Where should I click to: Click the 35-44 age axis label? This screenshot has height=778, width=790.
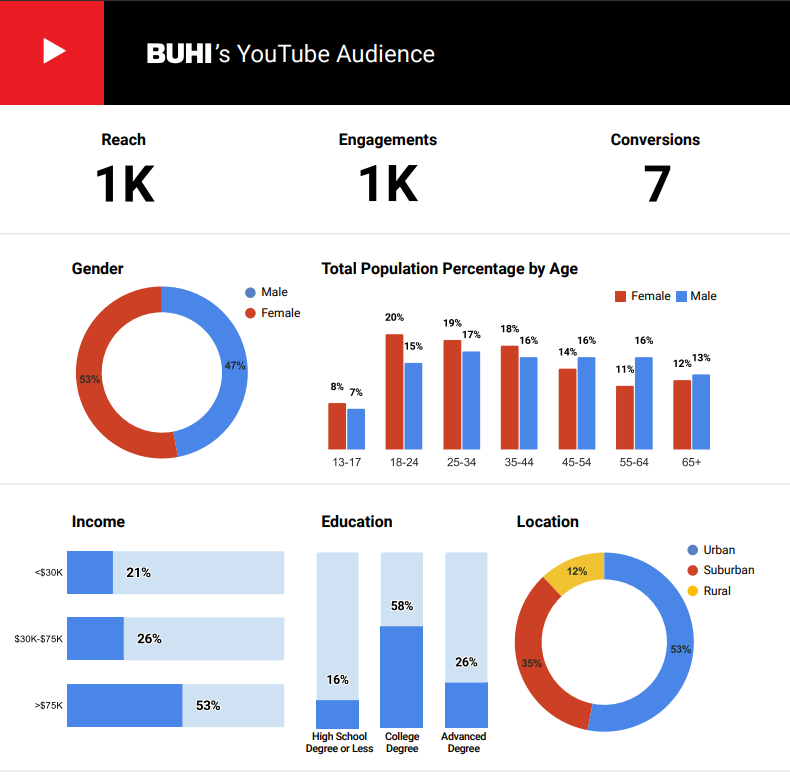click(519, 462)
